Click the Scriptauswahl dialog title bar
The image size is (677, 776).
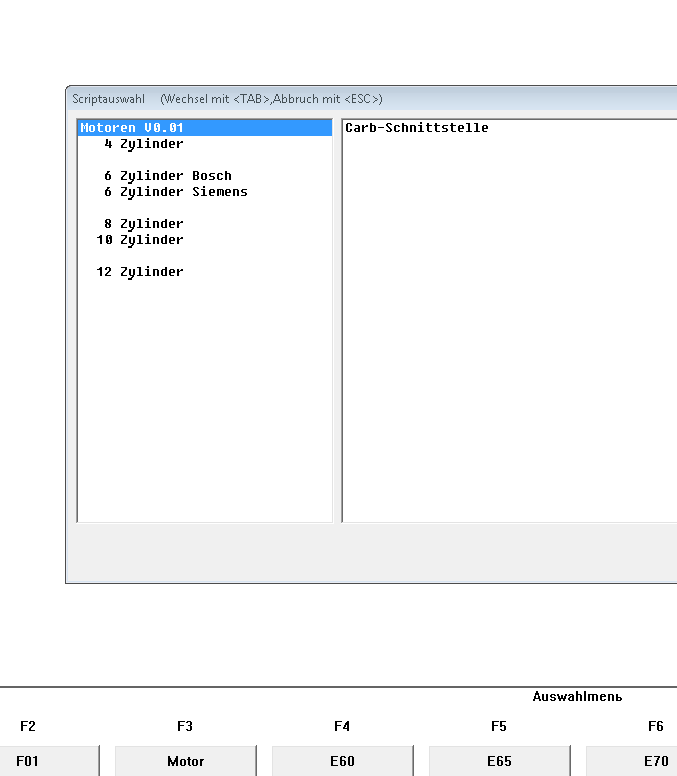click(372, 98)
